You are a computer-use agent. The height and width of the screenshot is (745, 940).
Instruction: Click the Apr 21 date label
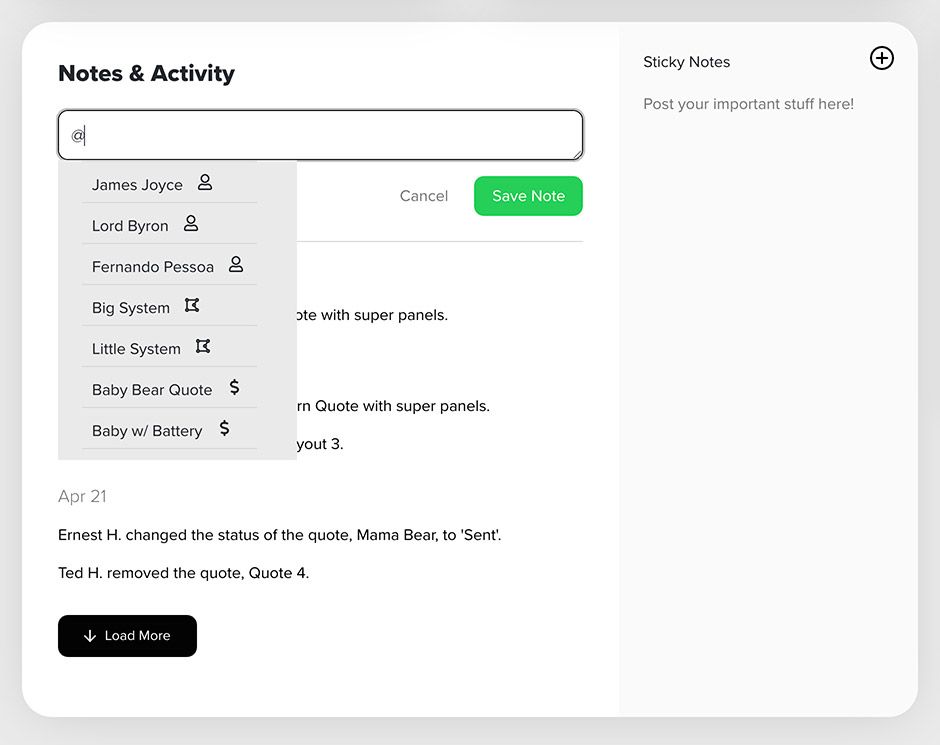[83, 496]
